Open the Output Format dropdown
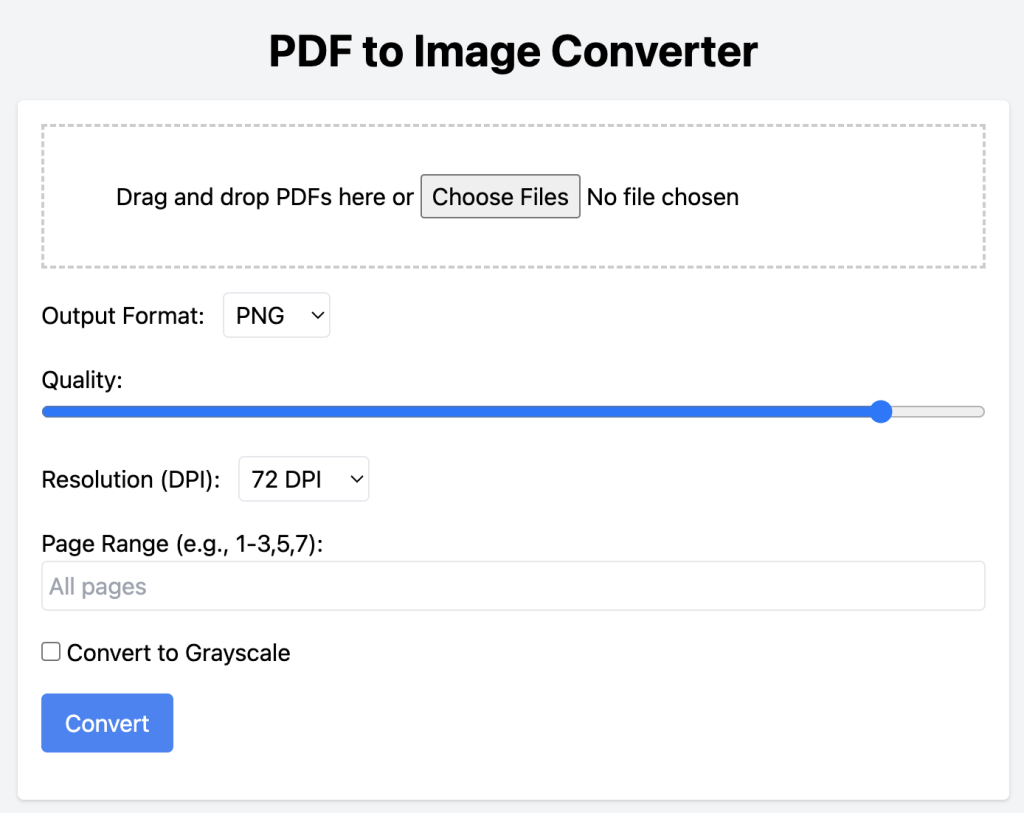The image size is (1024, 813). point(276,314)
